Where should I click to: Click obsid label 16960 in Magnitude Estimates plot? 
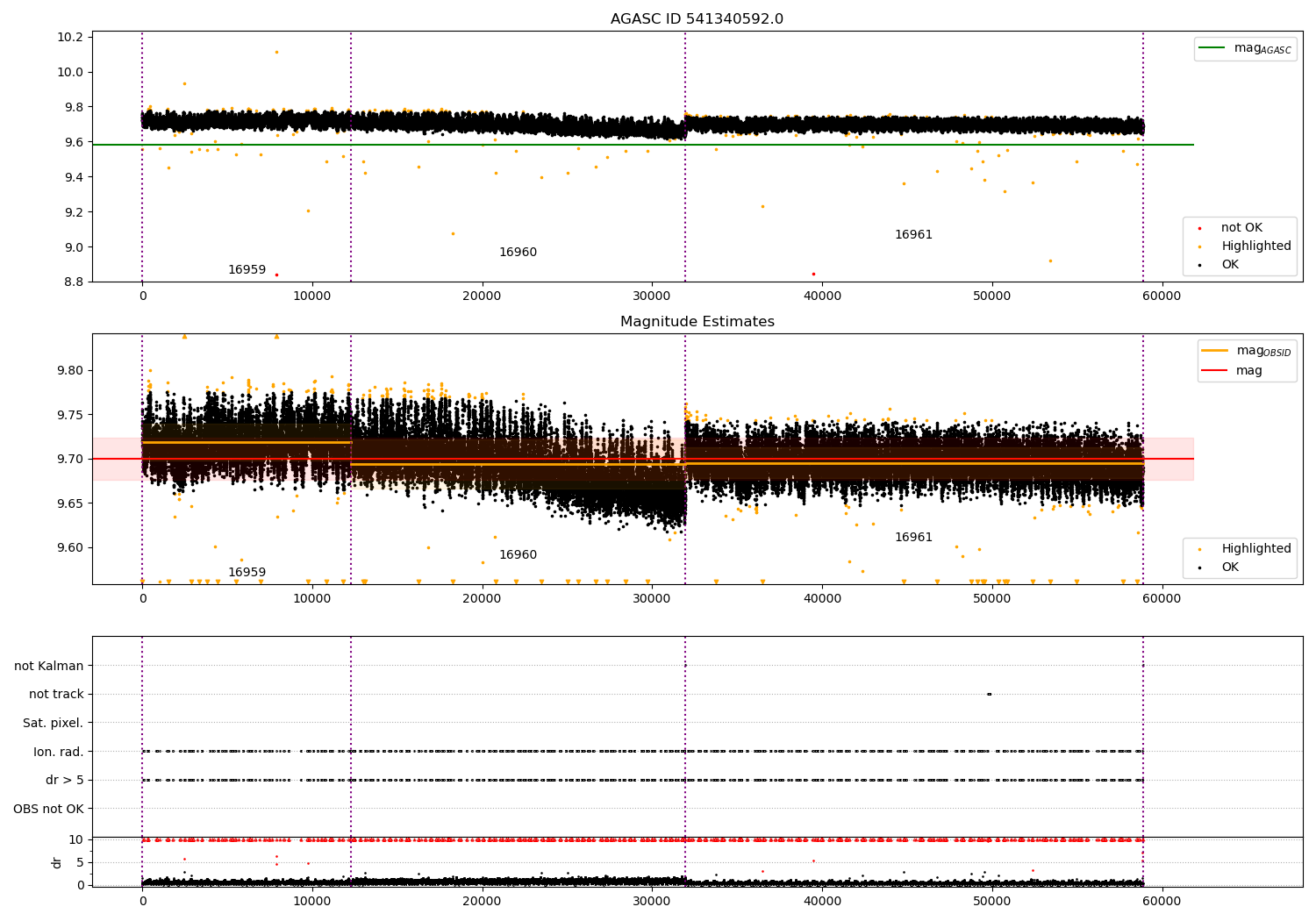(518, 555)
